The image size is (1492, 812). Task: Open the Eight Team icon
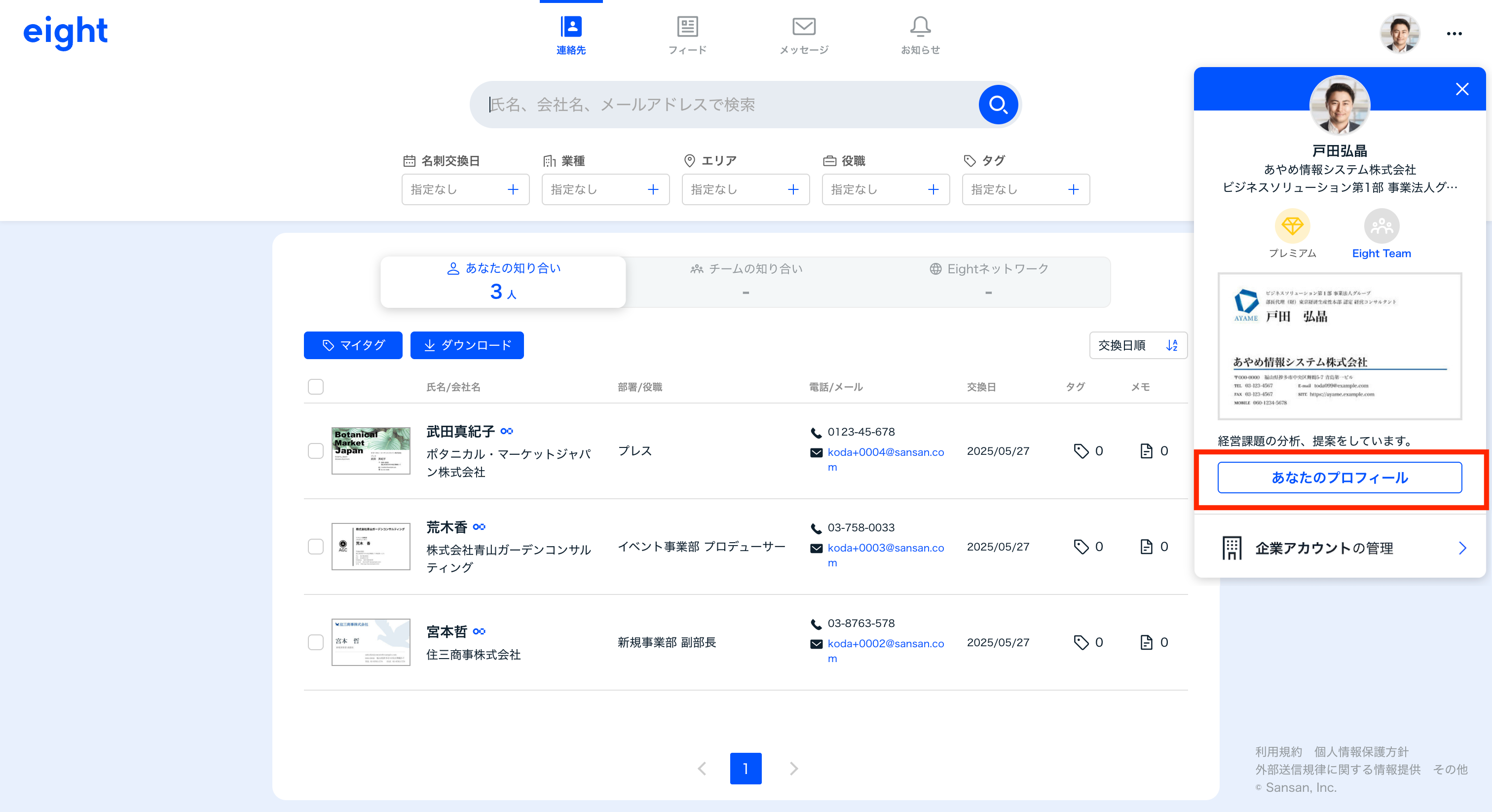pyautogui.click(x=1381, y=227)
